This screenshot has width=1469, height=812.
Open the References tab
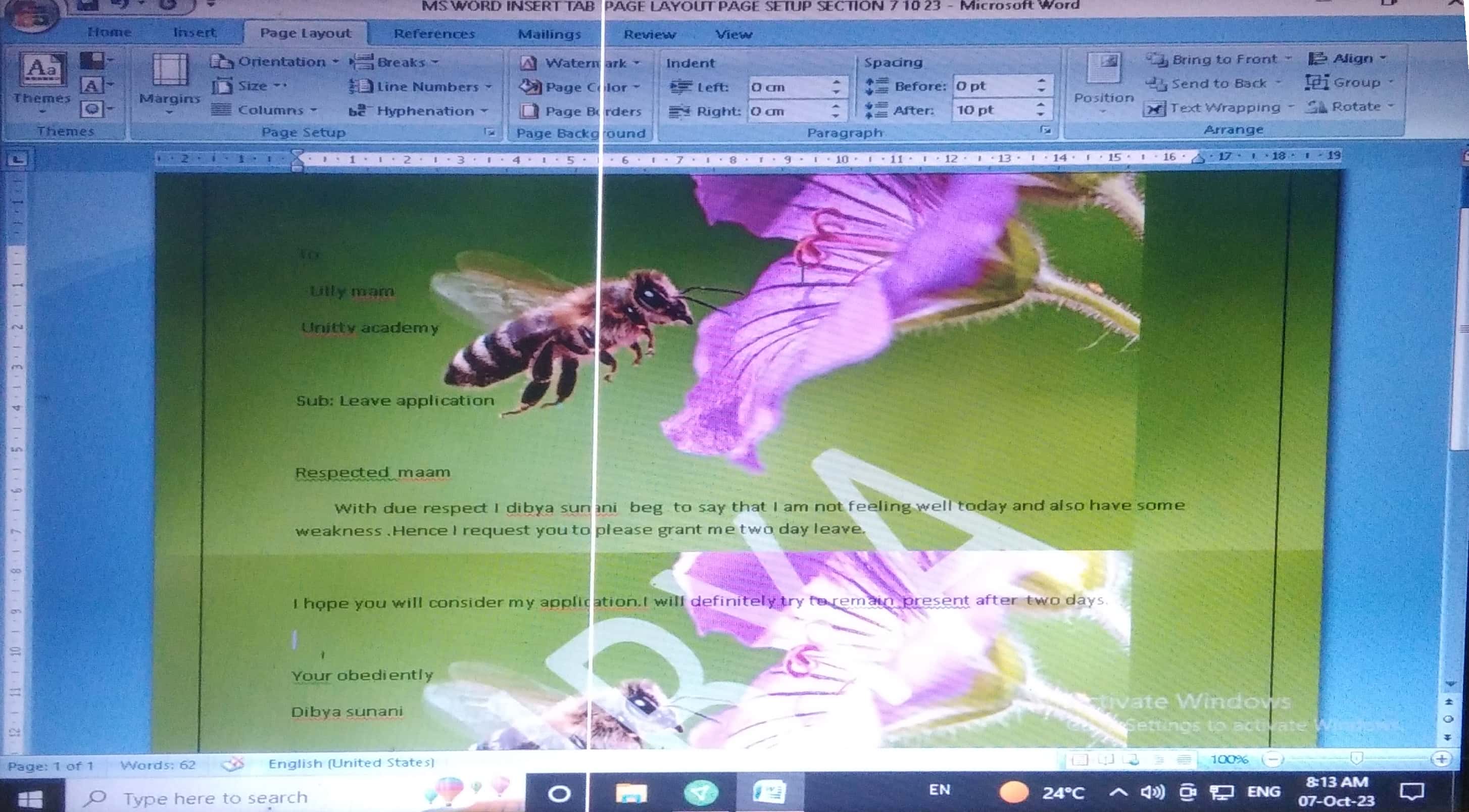pos(434,34)
